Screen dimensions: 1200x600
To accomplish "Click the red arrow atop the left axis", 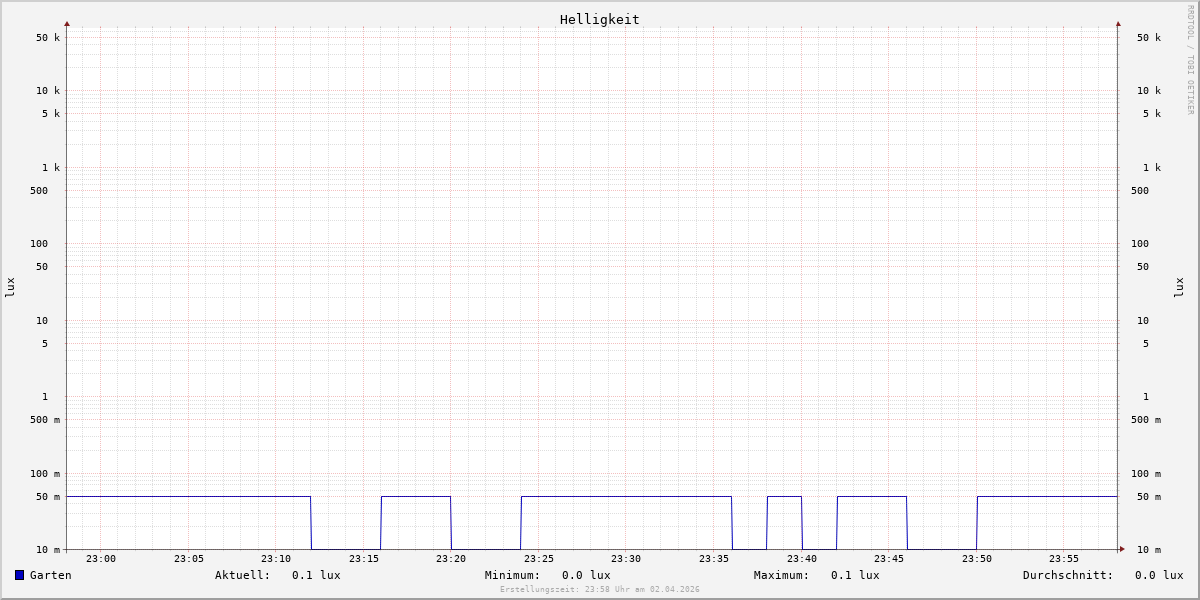I will point(67,23).
